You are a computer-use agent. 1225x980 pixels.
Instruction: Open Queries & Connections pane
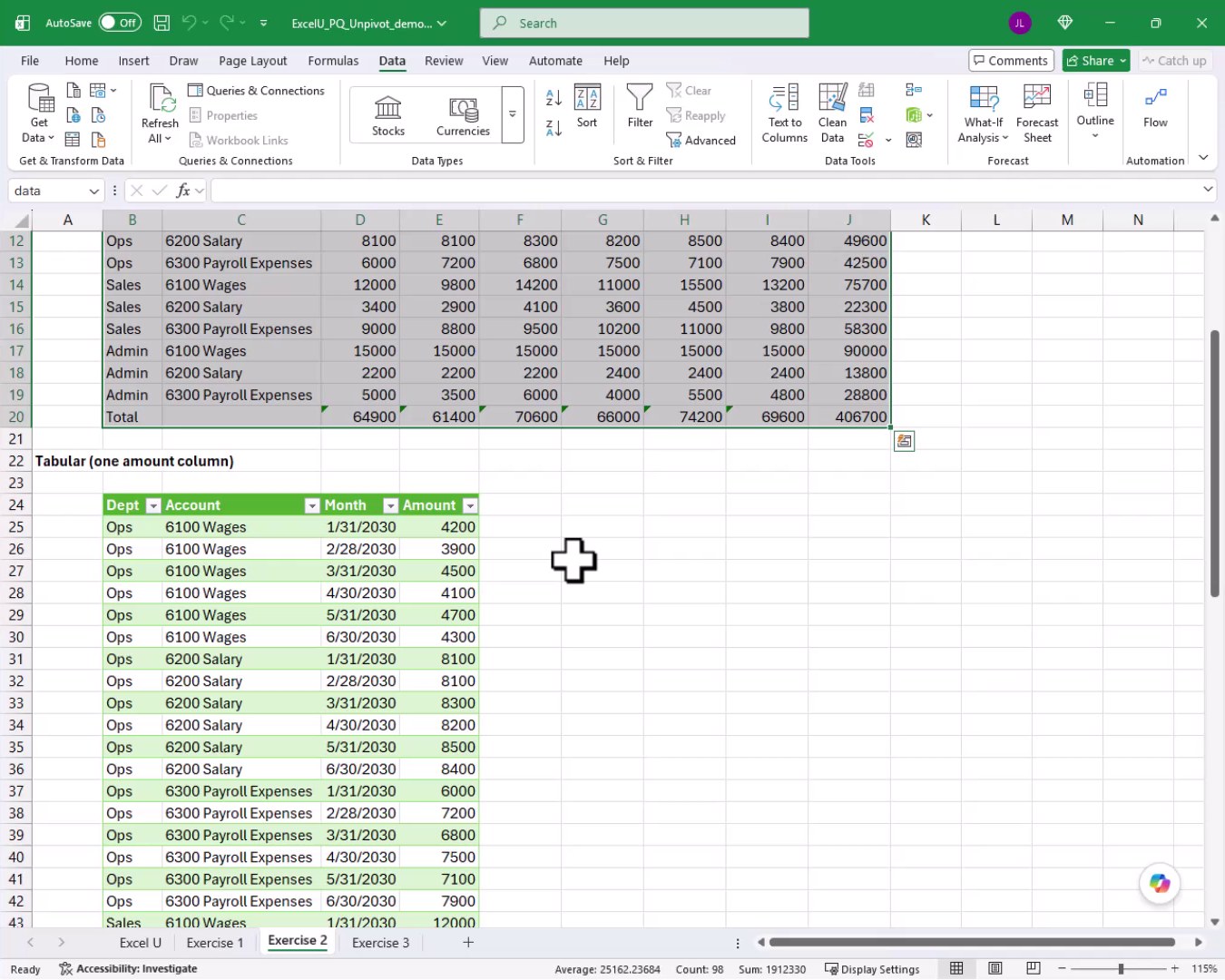click(x=256, y=91)
